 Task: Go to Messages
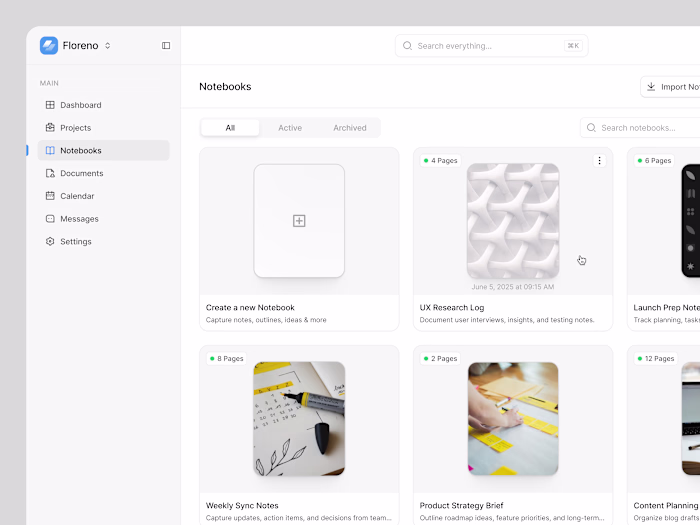pyautogui.click(x=104, y=219)
